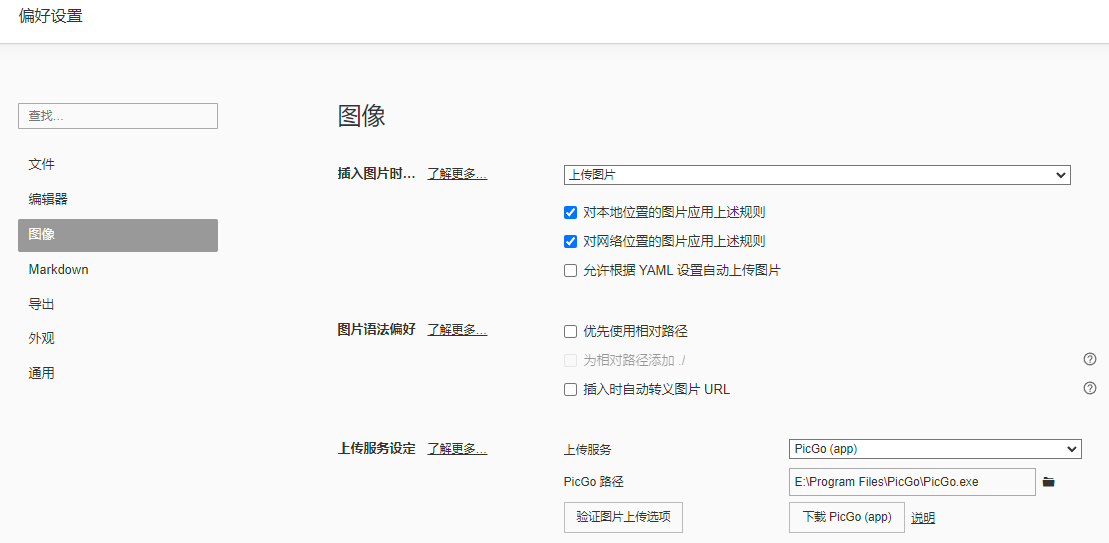Open the 说明 link beside download button

coord(923,518)
